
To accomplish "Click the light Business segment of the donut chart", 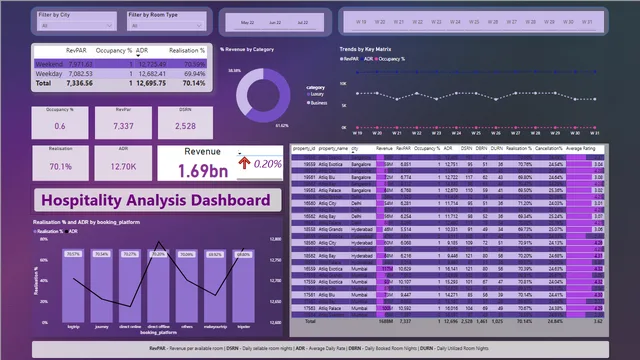I will [242, 92].
